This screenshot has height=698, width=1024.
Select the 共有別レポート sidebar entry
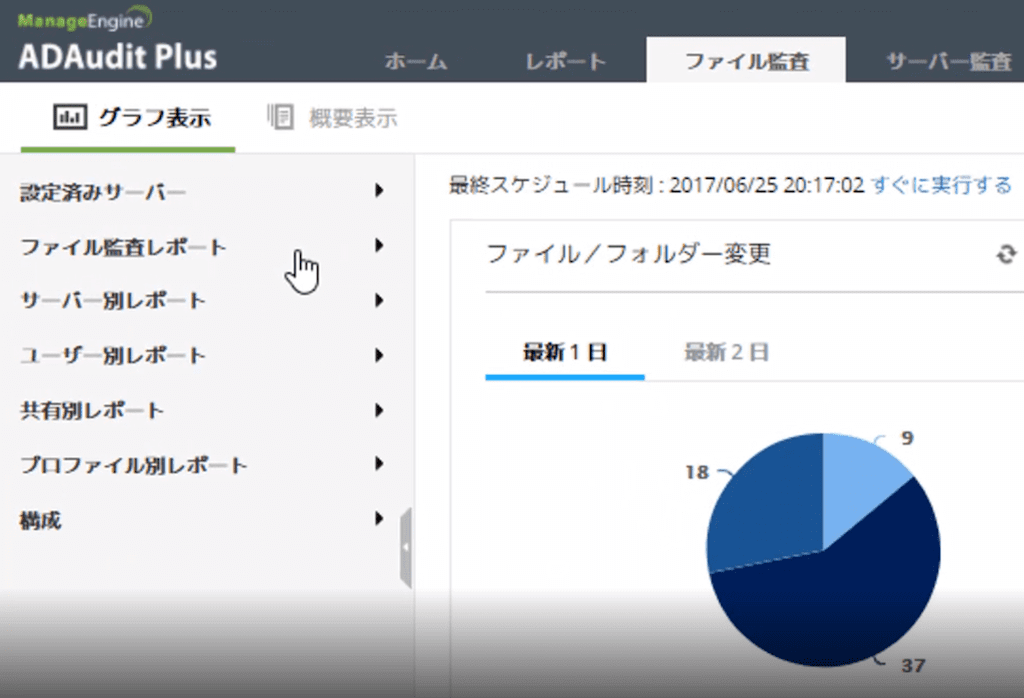click(90, 410)
